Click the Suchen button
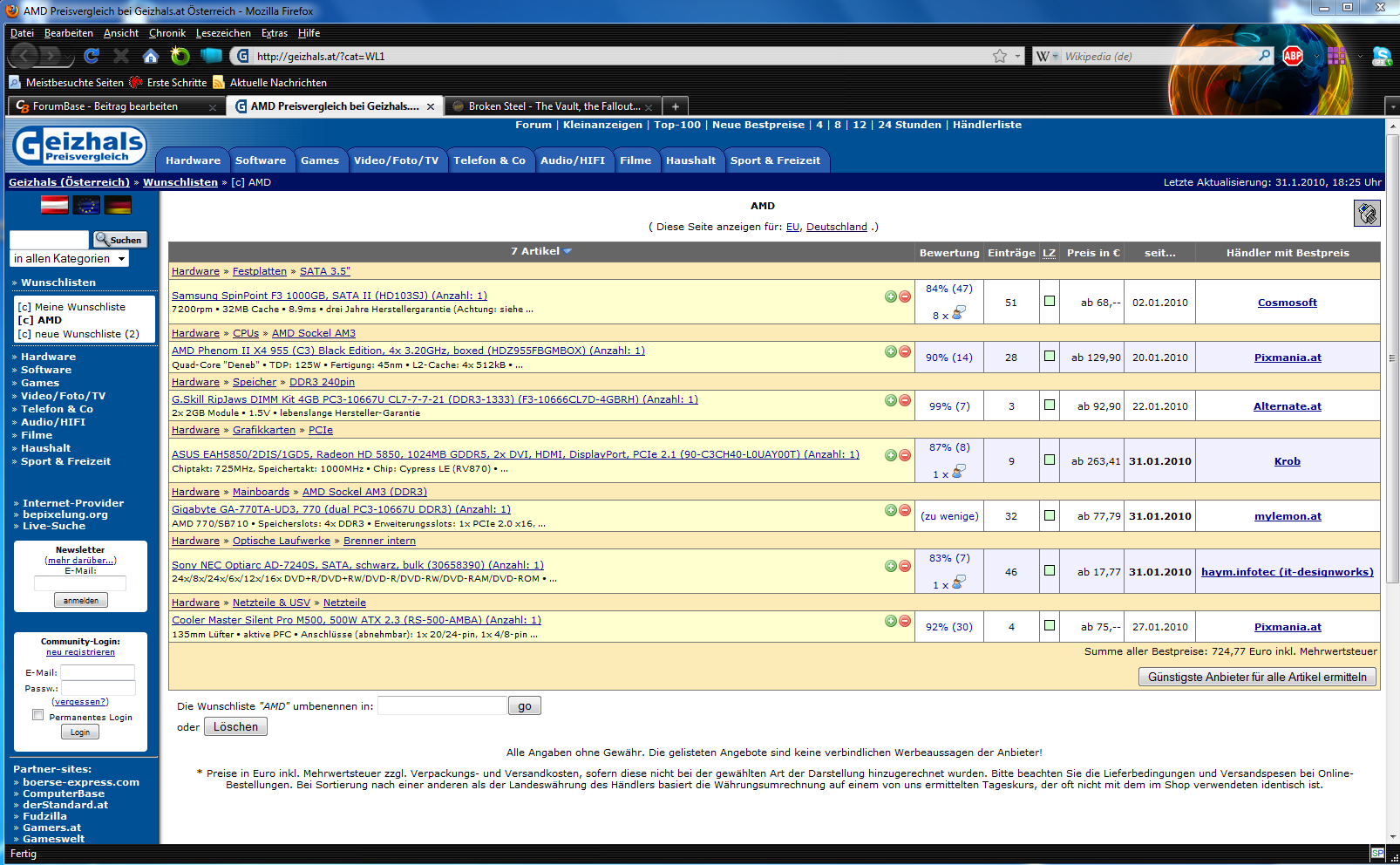The image size is (1400, 865). [119, 240]
